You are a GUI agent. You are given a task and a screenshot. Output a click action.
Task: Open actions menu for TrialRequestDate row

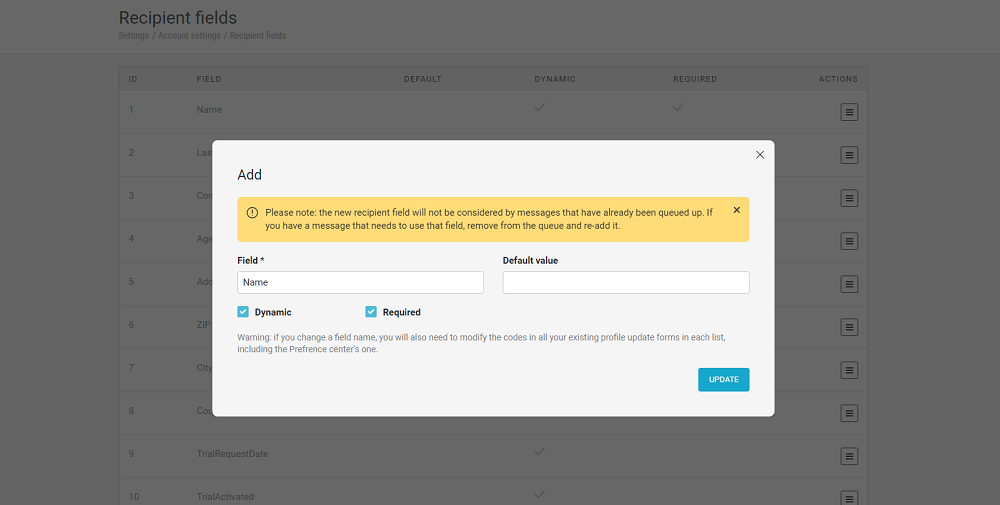pos(849,456)
